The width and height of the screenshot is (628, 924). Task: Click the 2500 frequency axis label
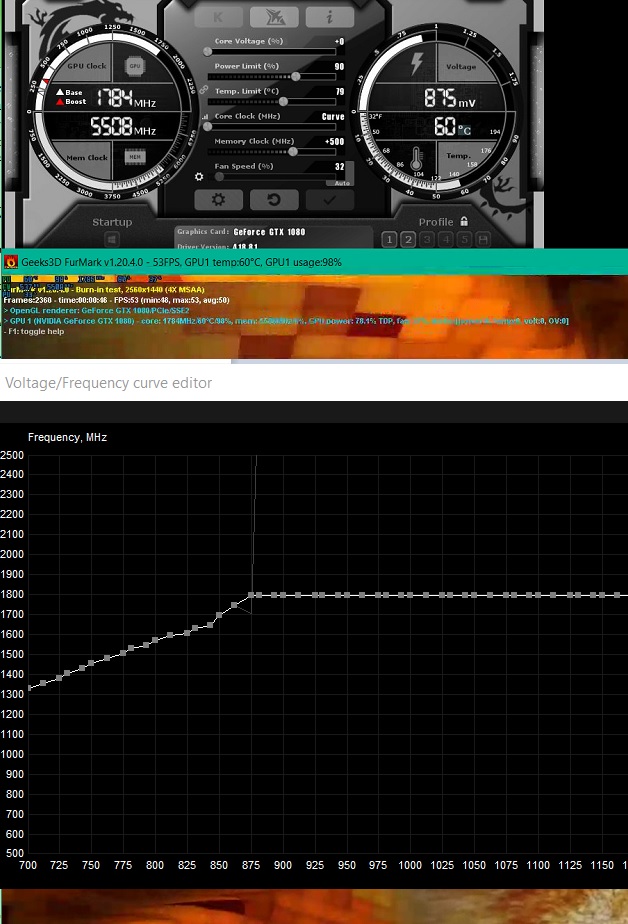(12, 455)
